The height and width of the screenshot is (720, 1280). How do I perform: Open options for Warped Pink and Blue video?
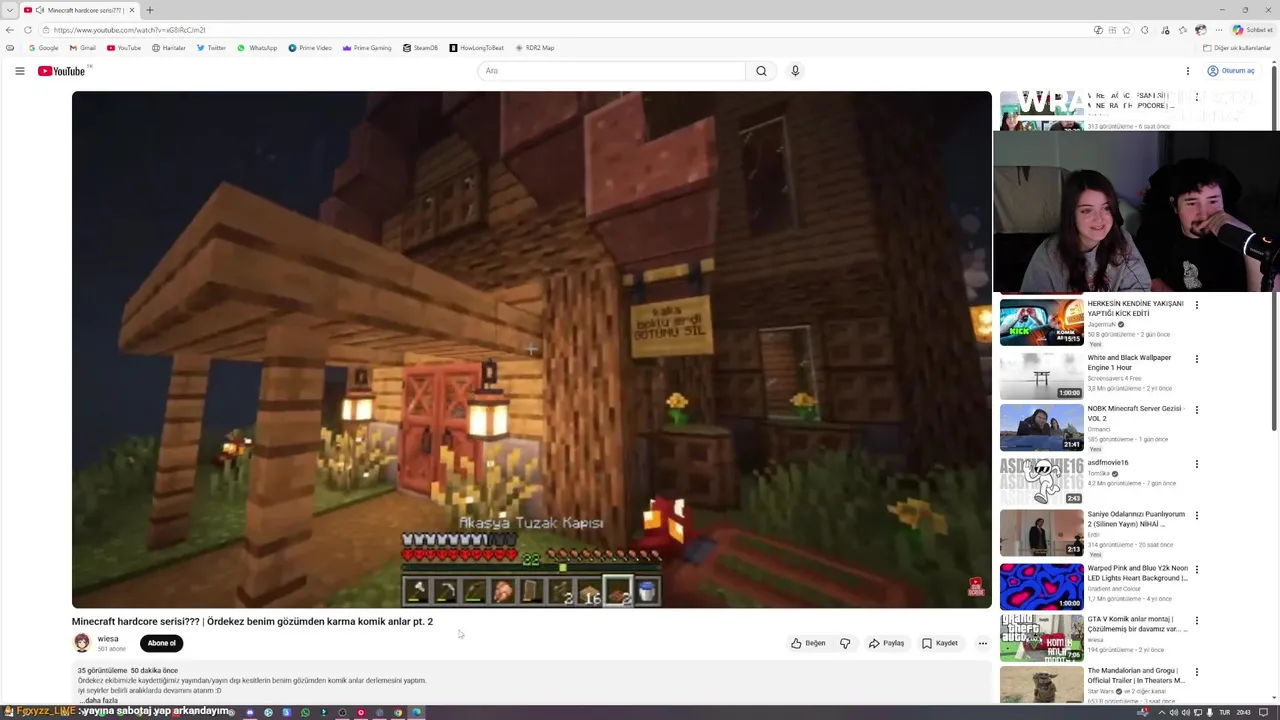(1197, 570)
